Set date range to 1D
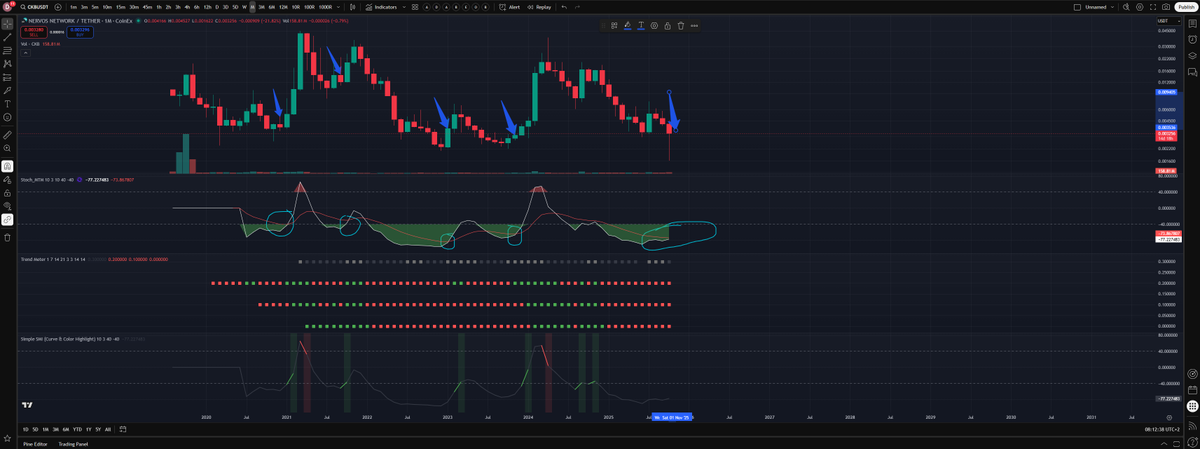Screen dimensions: 1200x449 pos(26,429)
